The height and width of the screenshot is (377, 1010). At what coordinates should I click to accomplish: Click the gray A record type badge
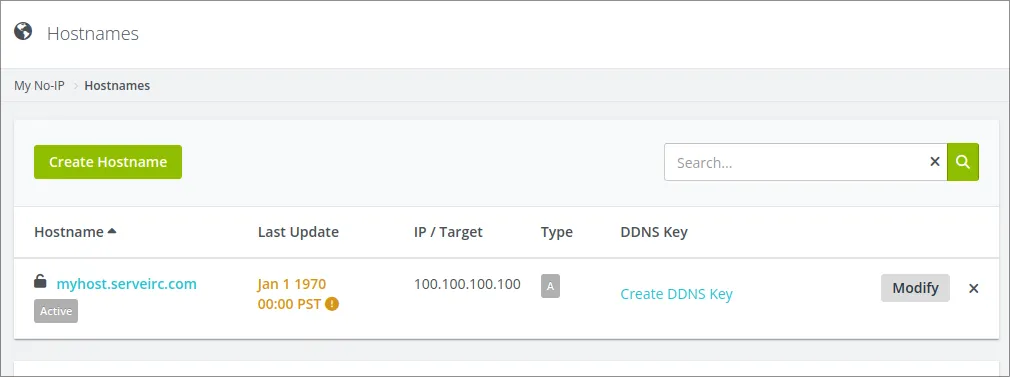pyautogui.click(x=550, y=286)
